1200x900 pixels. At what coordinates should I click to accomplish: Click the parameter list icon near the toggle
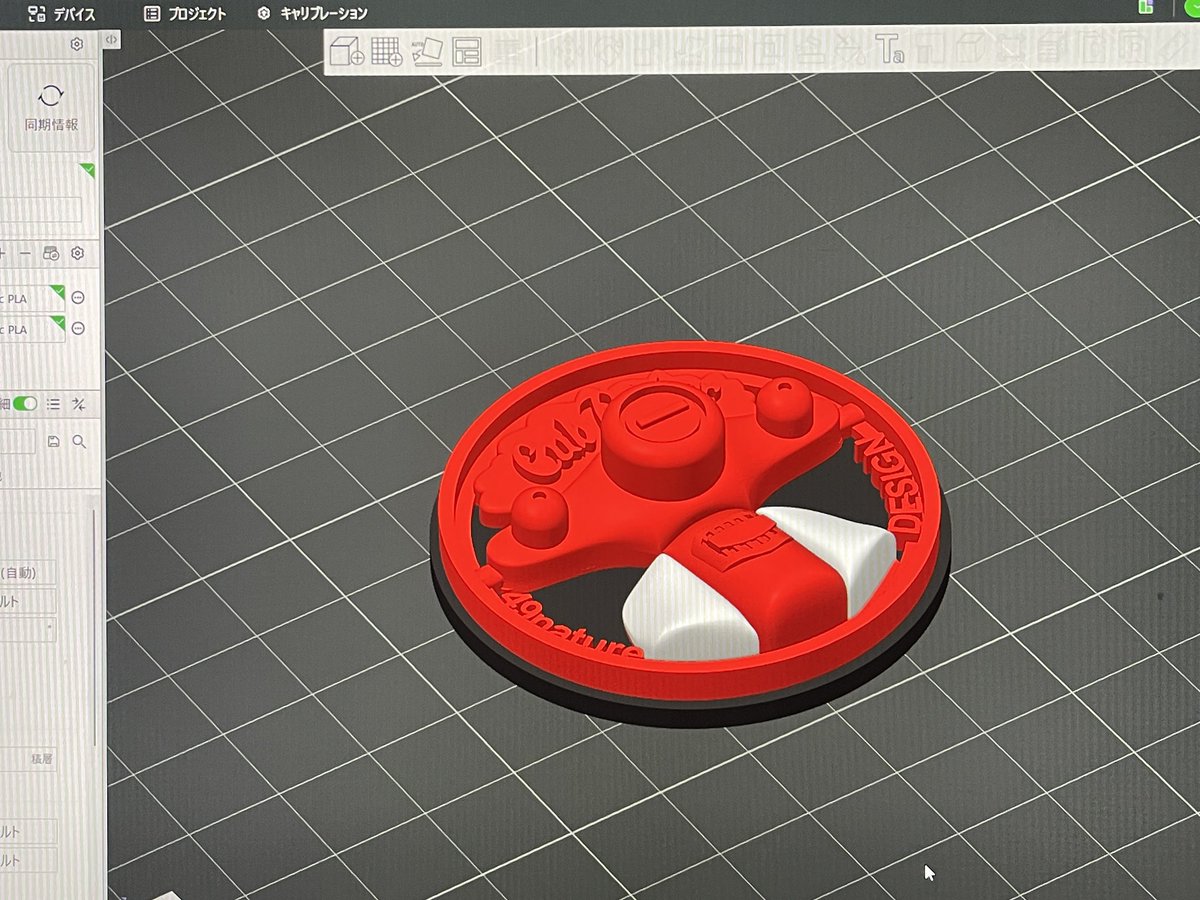click(55, 405)
